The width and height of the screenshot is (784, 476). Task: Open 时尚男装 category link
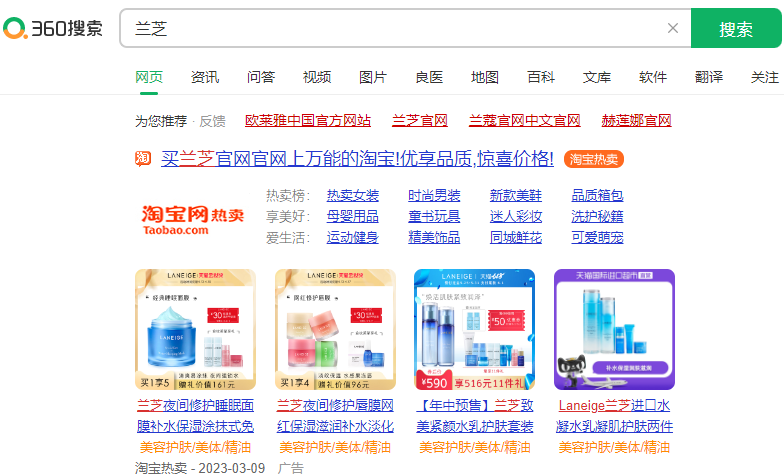(x=434, y=196)
